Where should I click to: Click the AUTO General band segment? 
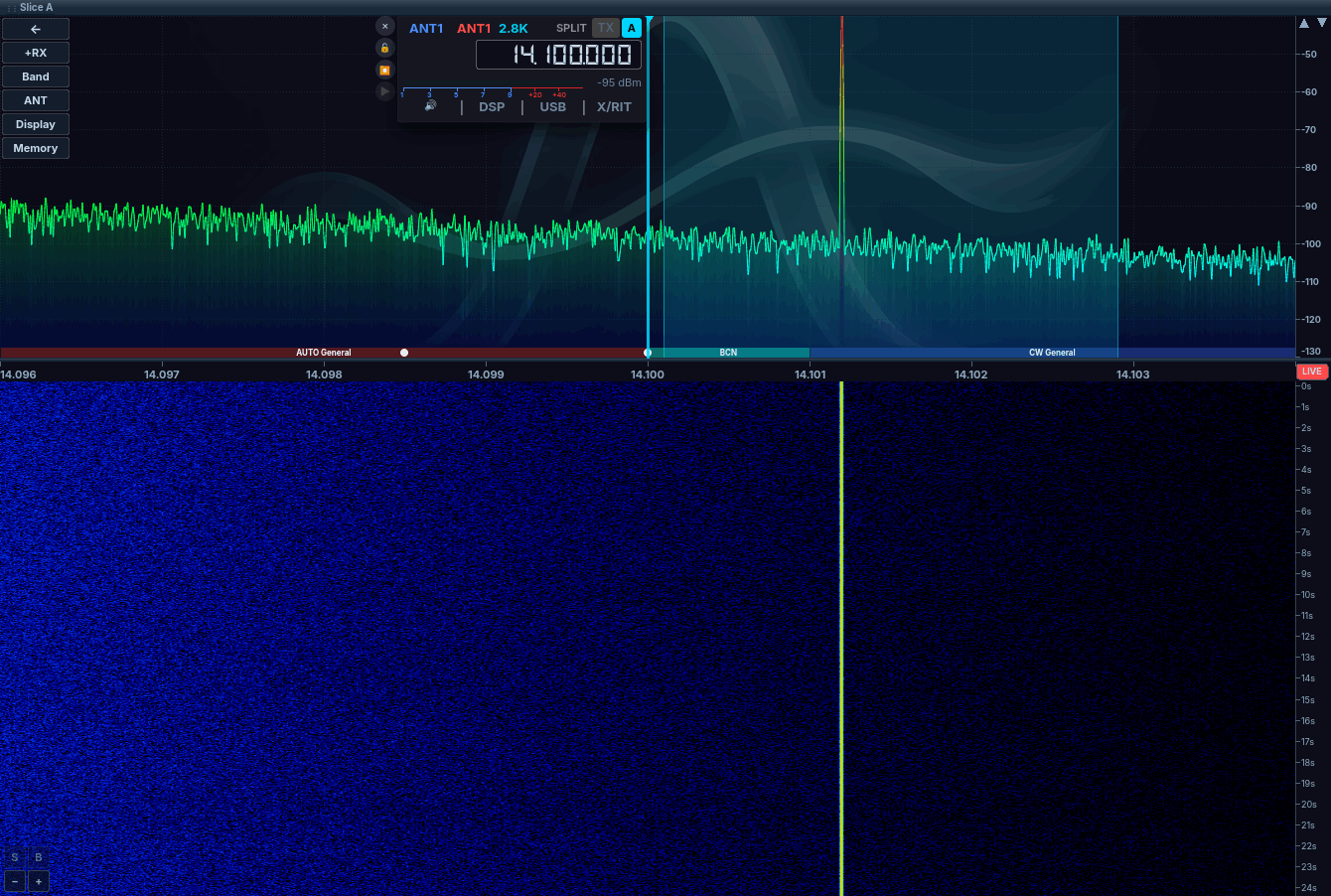(324, 353)
